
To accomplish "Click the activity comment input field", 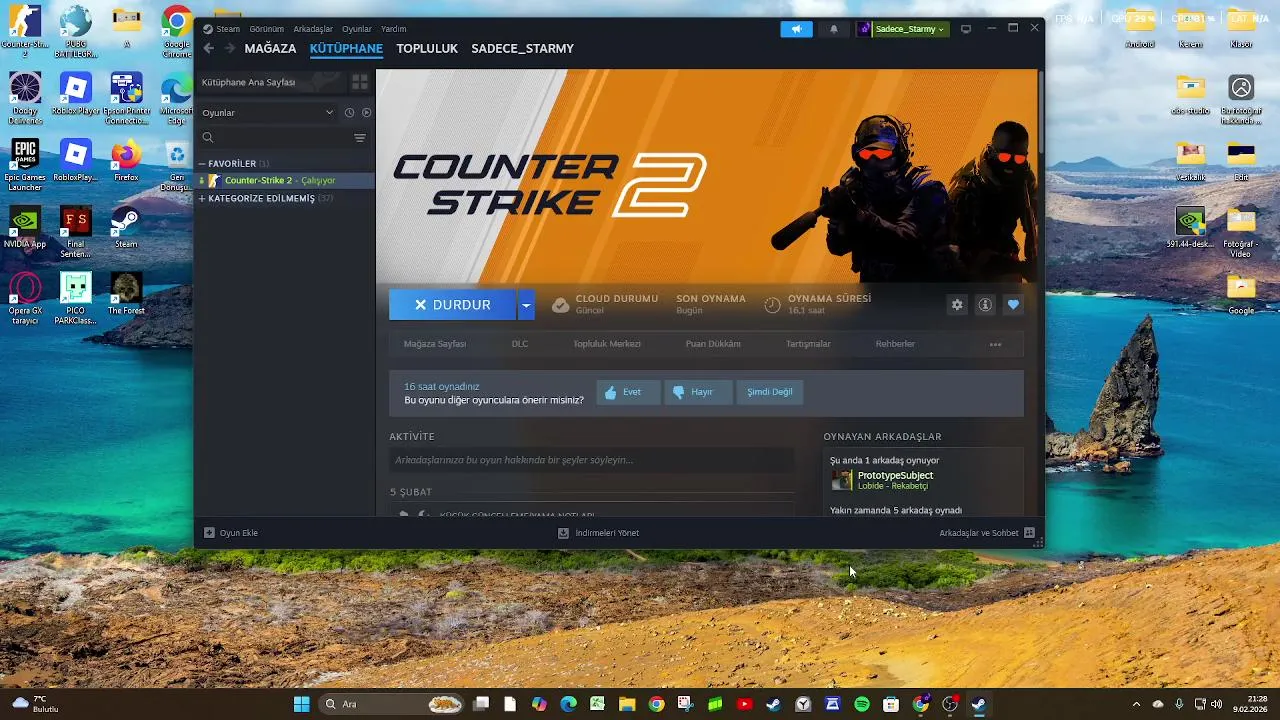I will (x=591, y=460).
